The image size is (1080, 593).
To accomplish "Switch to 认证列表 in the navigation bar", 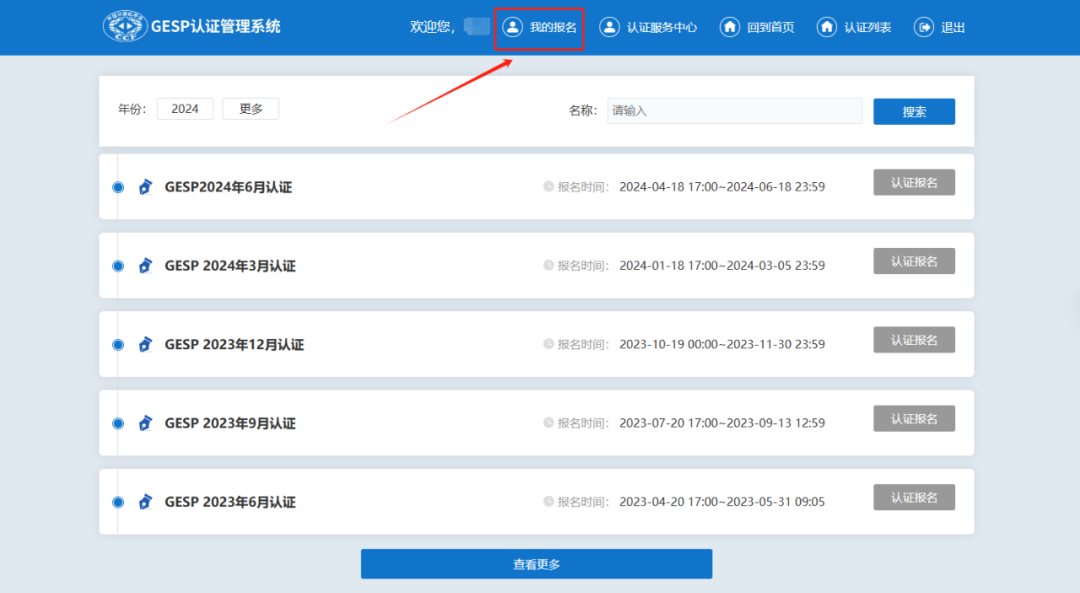I will tap(854, 27).
